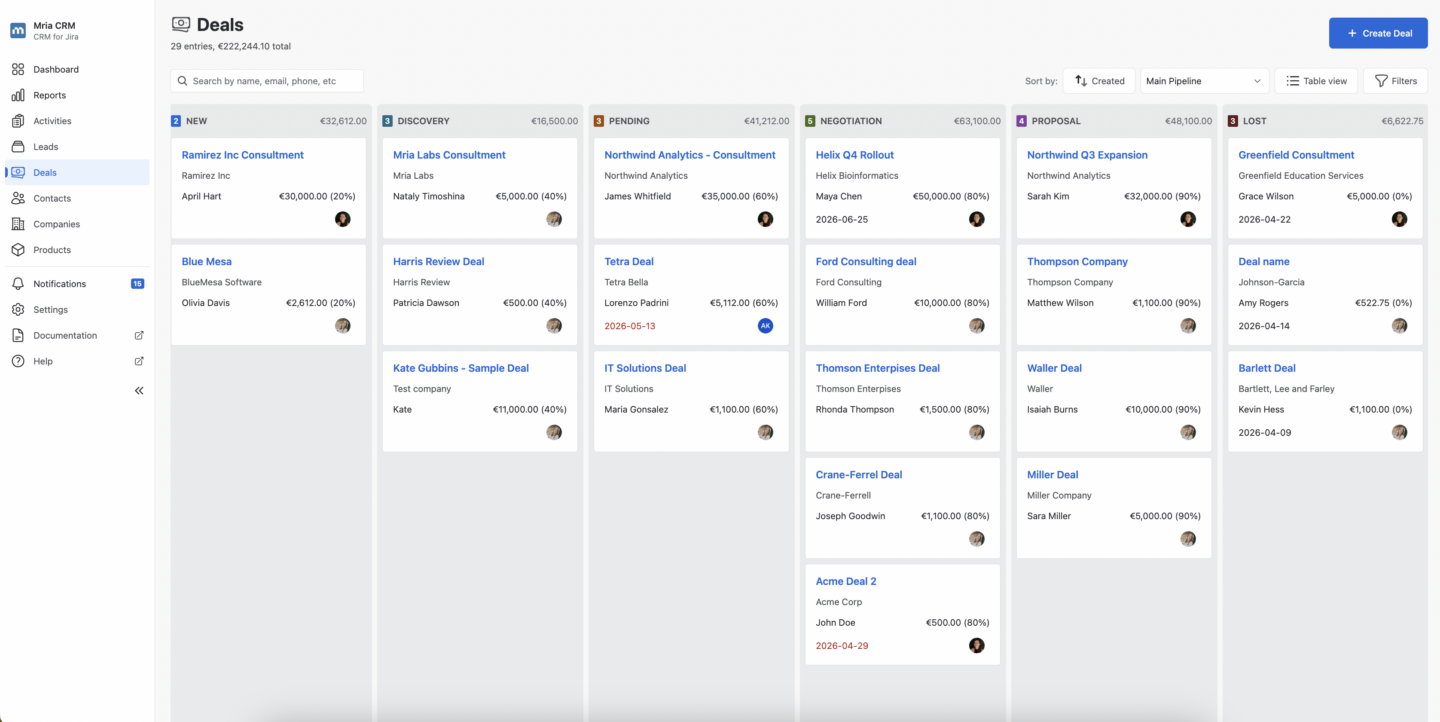Screen dimensions: 1440x722
Task: Click owner avatar on Helix Q4 Rollout card
Action: [977, 219]
